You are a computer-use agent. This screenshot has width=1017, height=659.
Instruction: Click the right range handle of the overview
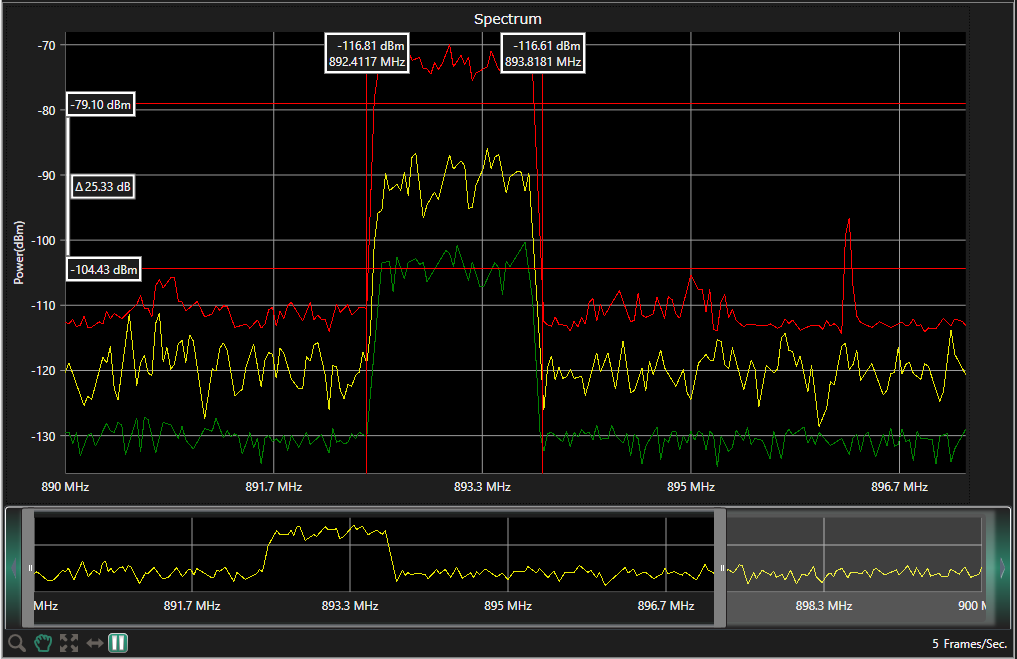click(721, 568)
